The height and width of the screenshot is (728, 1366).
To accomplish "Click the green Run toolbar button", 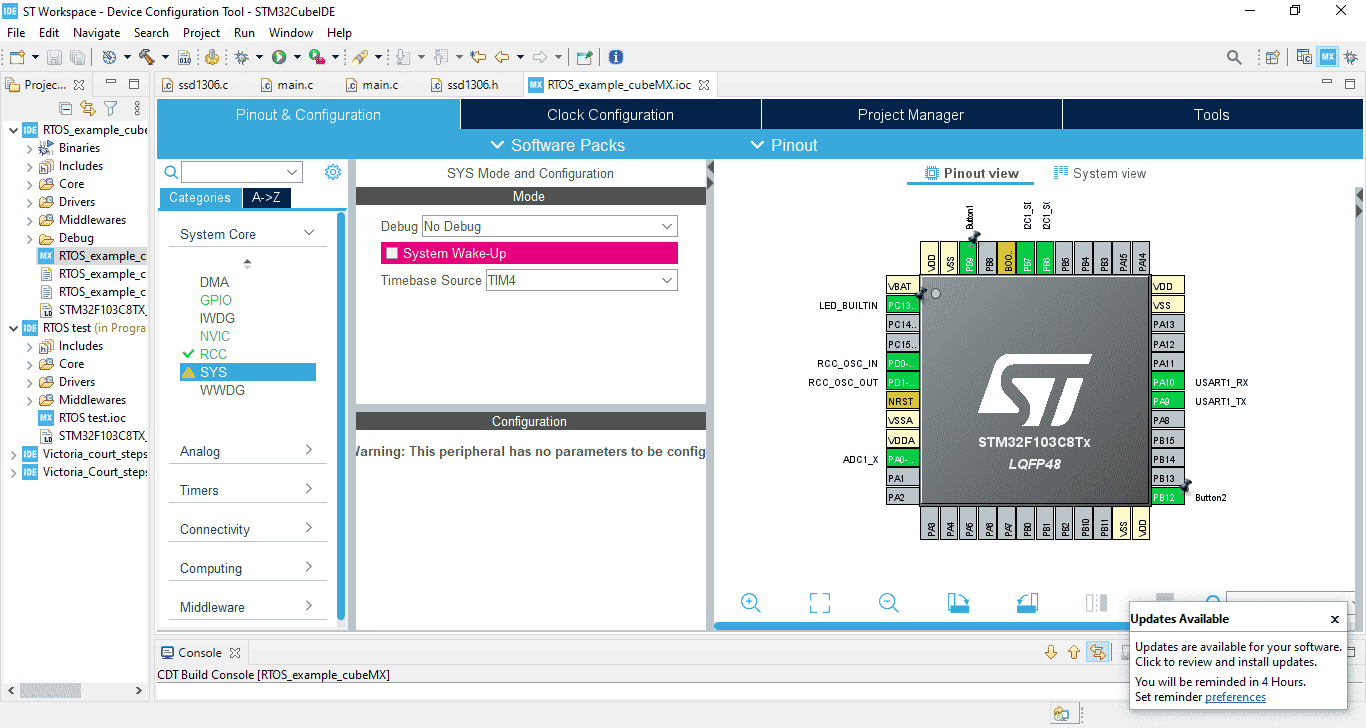I will click(x=279, y=57).
